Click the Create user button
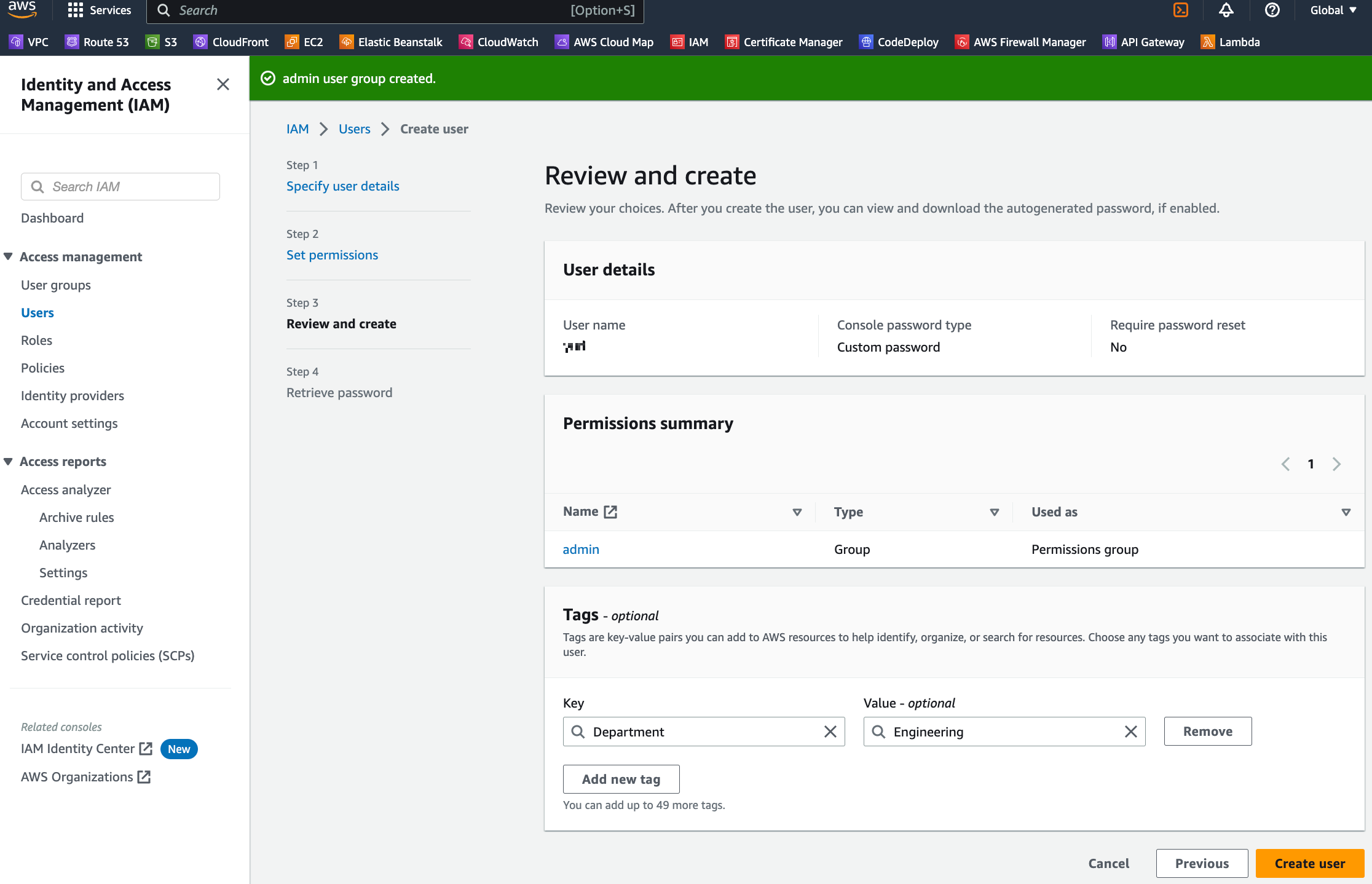 click(x=1309, y=863)
